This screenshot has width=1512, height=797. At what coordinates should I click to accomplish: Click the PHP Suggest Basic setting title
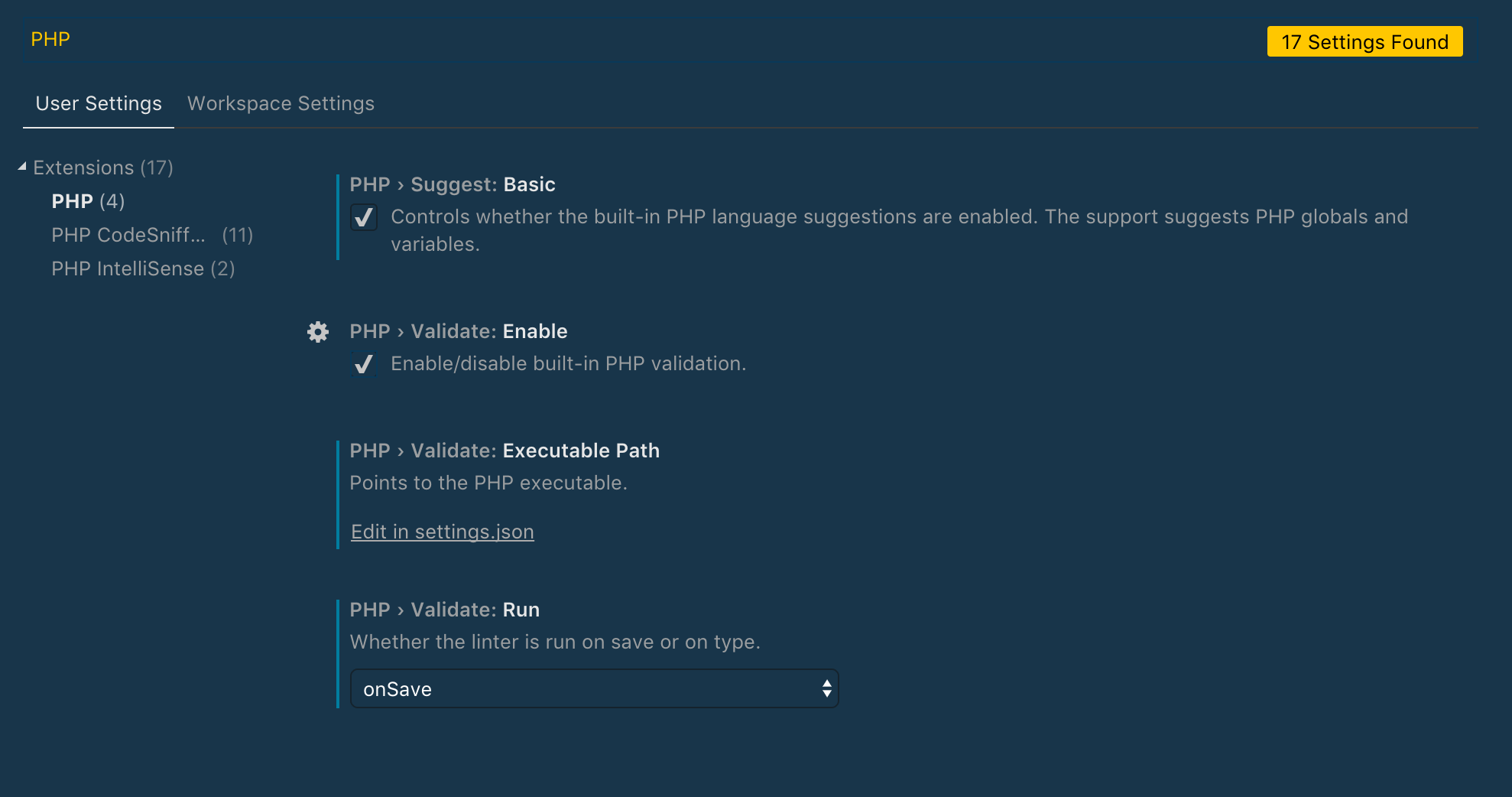[453, 184]
